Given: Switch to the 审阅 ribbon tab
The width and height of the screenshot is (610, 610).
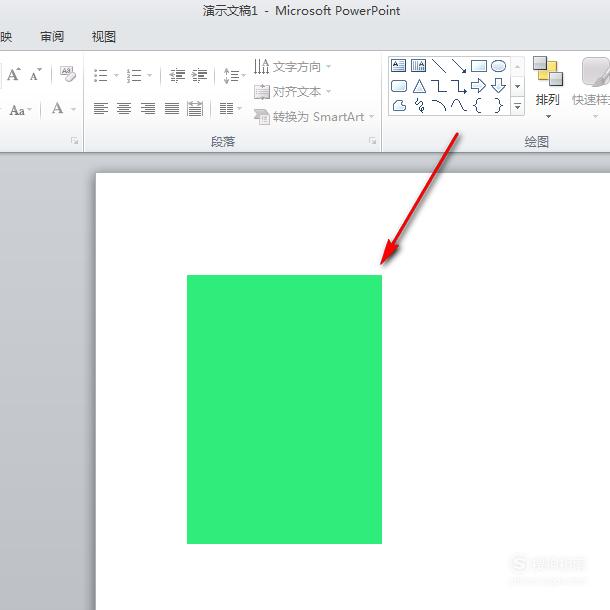Looking at the screenshot, I should [x=52, y=37].
